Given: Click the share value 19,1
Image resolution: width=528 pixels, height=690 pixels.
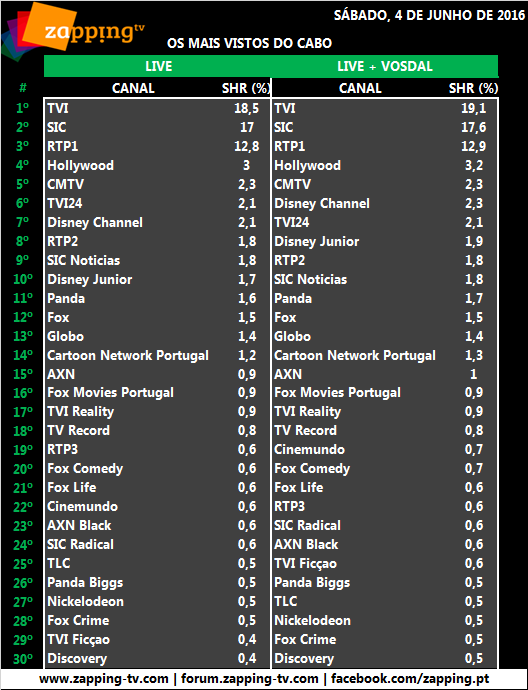Looking at the screenshot, I should pos(473,108).
